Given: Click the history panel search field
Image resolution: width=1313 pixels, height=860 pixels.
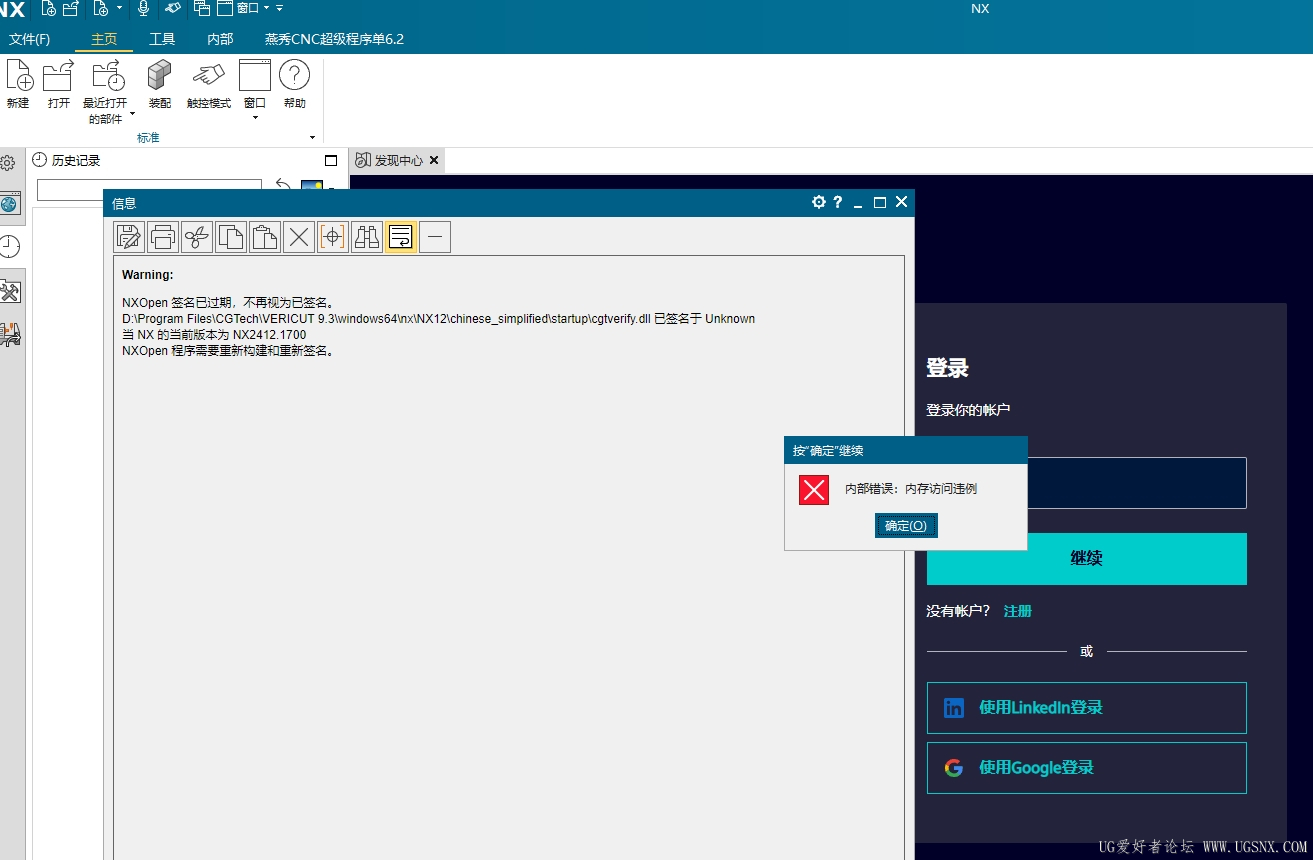Looking at the screenshot, I should (149, 189).
